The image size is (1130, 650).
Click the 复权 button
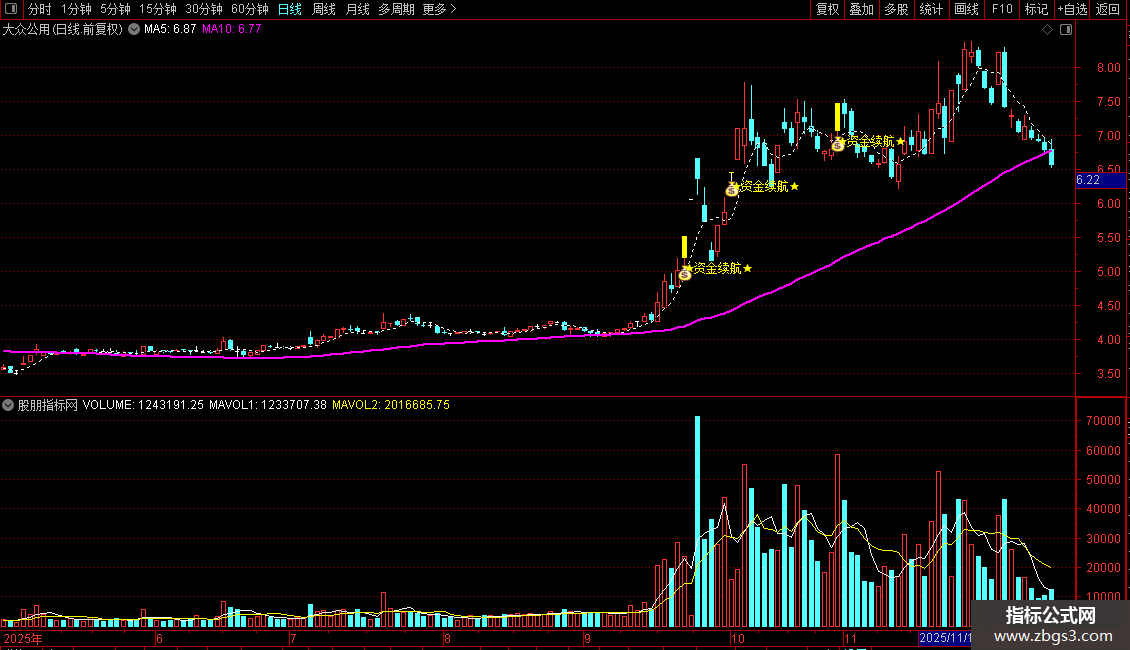(x=827, y=9)
